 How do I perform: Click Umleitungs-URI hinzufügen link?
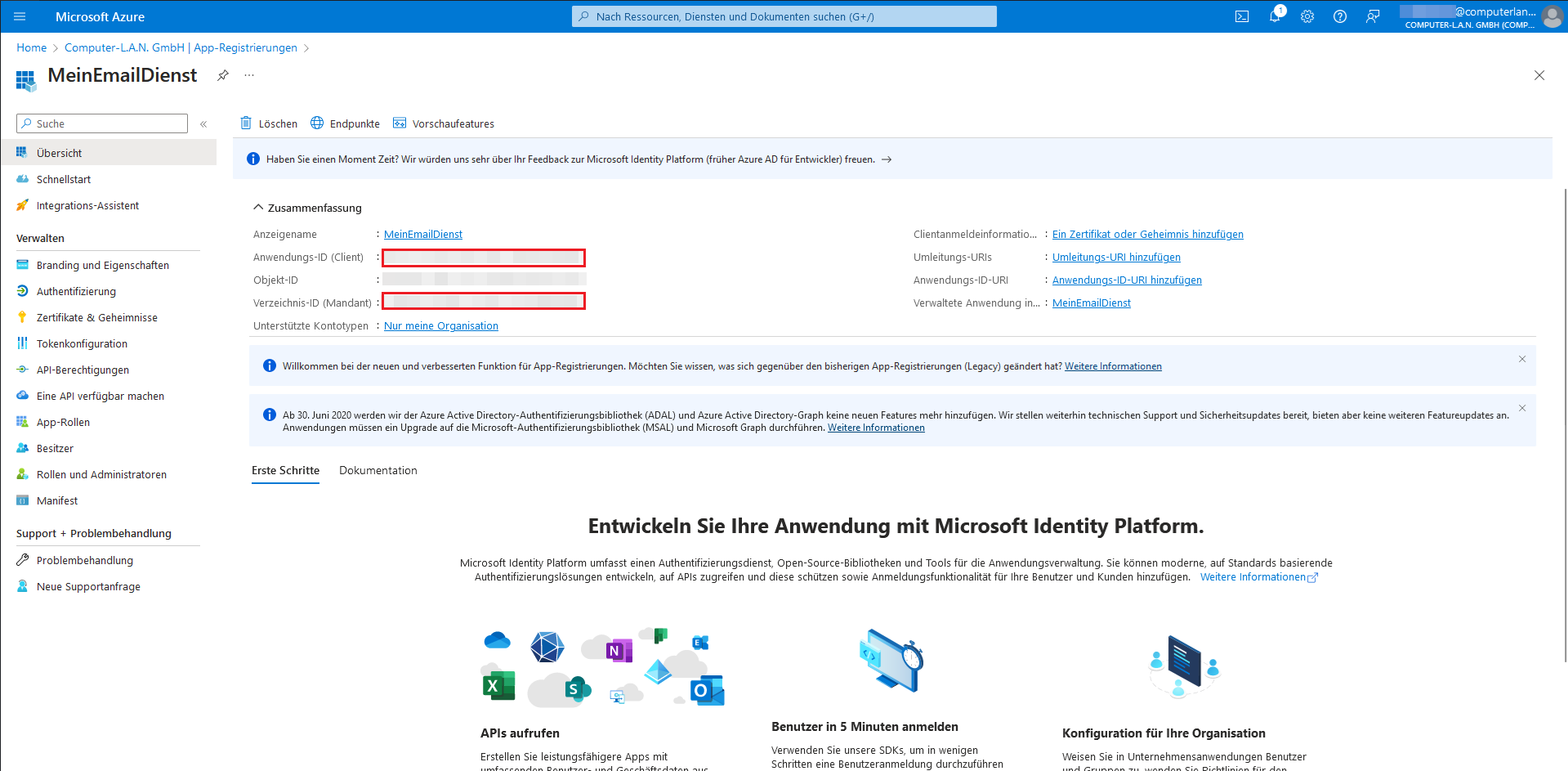point(1116,258)
